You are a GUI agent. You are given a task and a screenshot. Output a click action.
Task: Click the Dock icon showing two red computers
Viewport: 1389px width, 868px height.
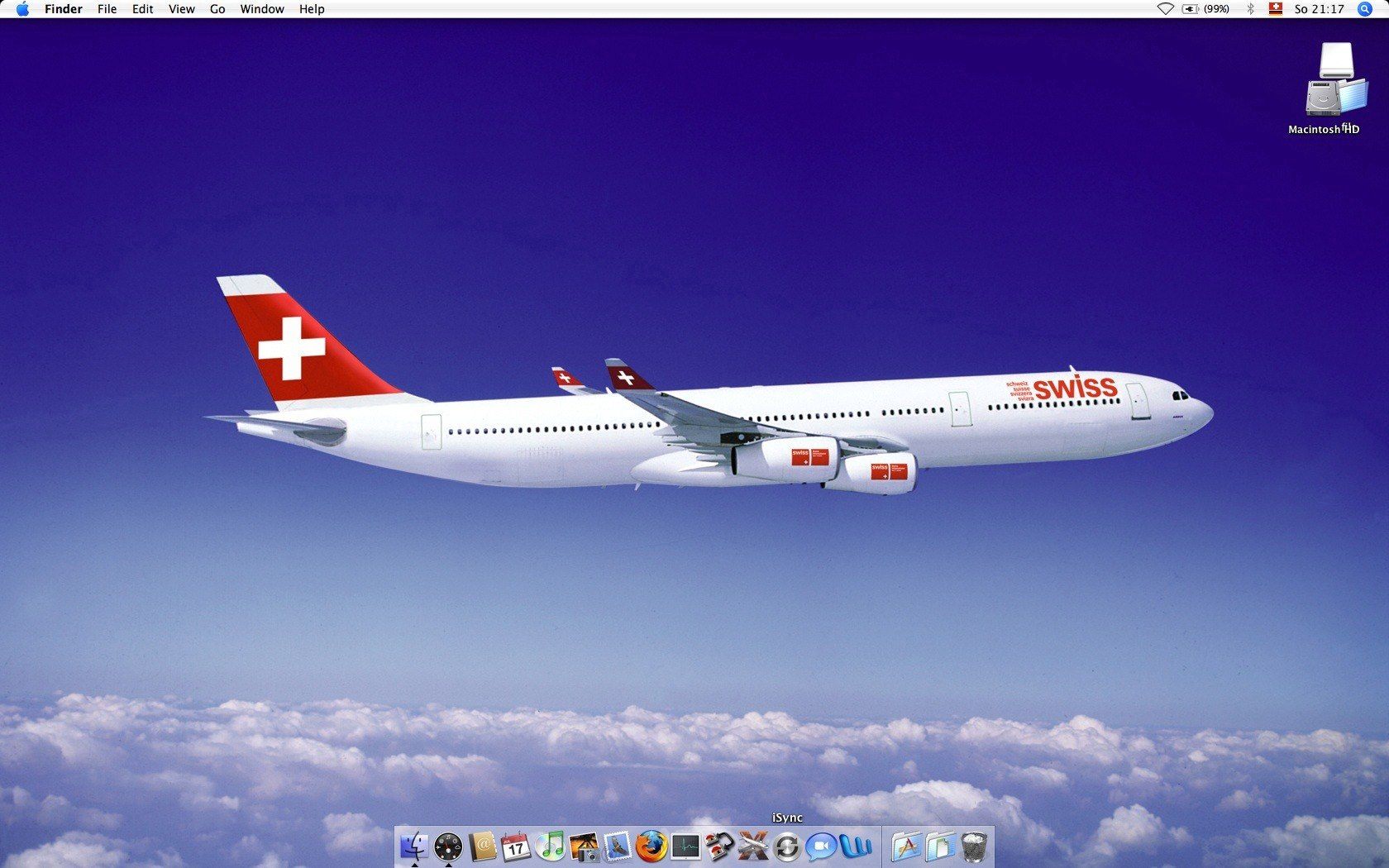point(719,847)
